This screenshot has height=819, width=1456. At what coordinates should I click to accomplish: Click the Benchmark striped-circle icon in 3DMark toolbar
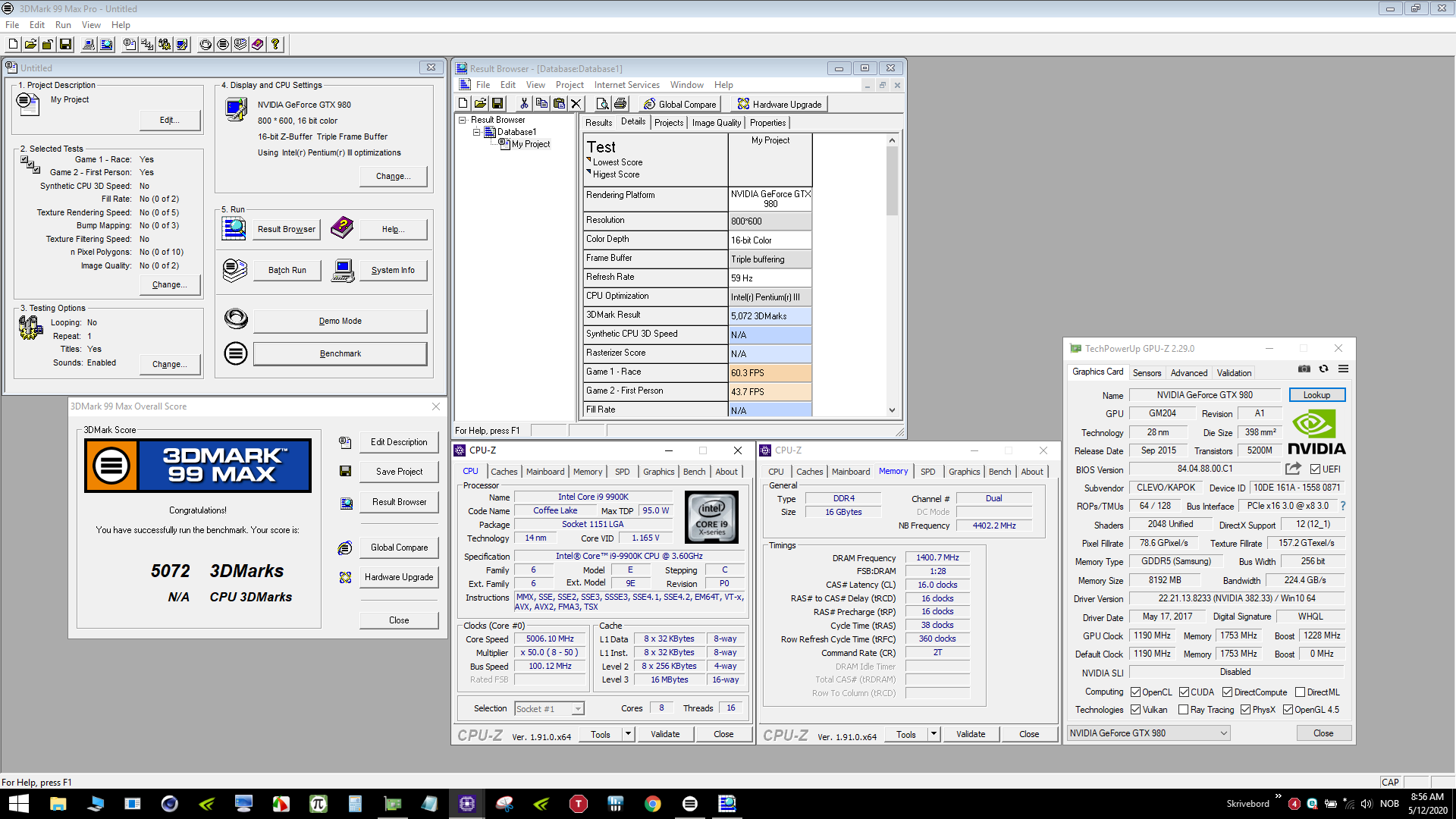223,45
